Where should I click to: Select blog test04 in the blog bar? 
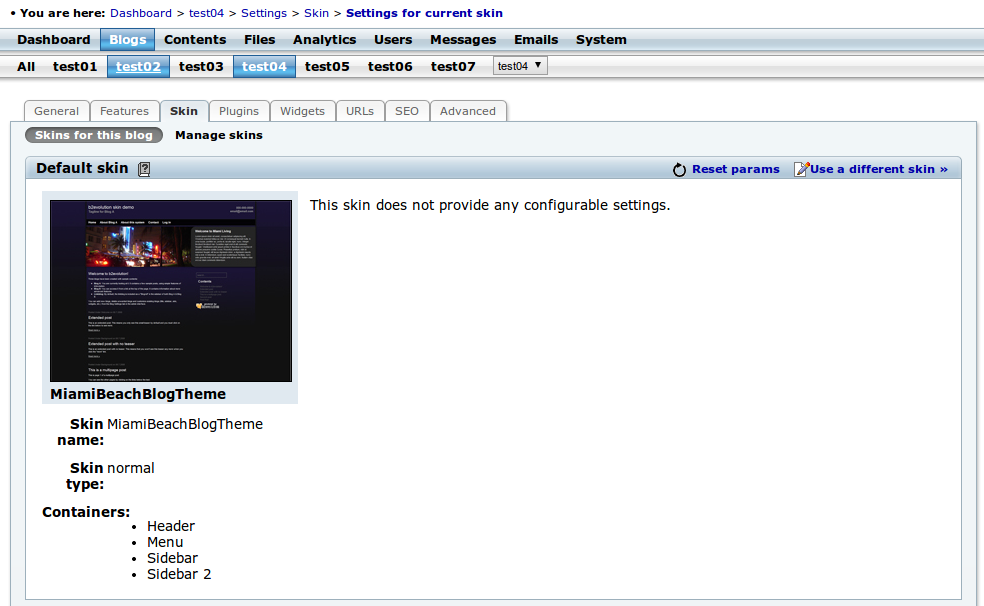click(264, 66)
